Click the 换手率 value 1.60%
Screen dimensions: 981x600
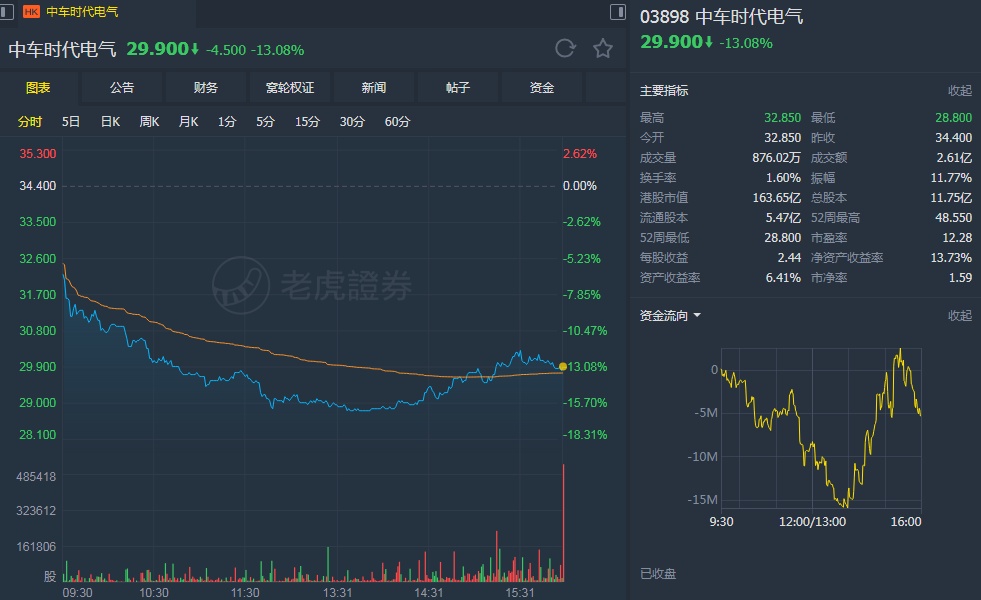click(783, 178)
